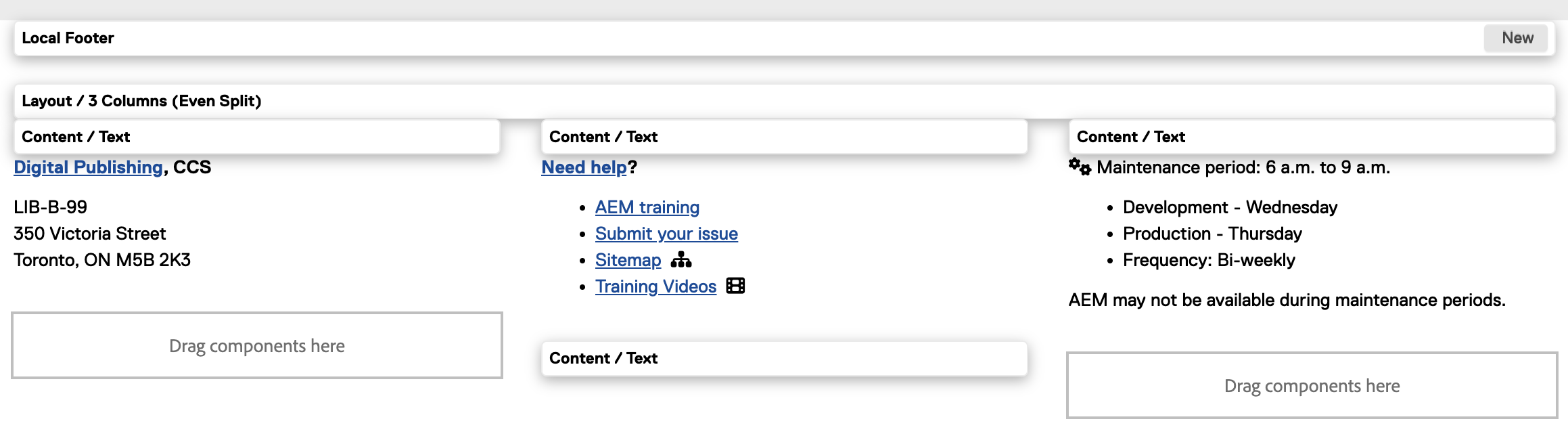The image size is (1568, 432).
Task: Click the 350 Victoria Street address text
Action: point(89,234)
